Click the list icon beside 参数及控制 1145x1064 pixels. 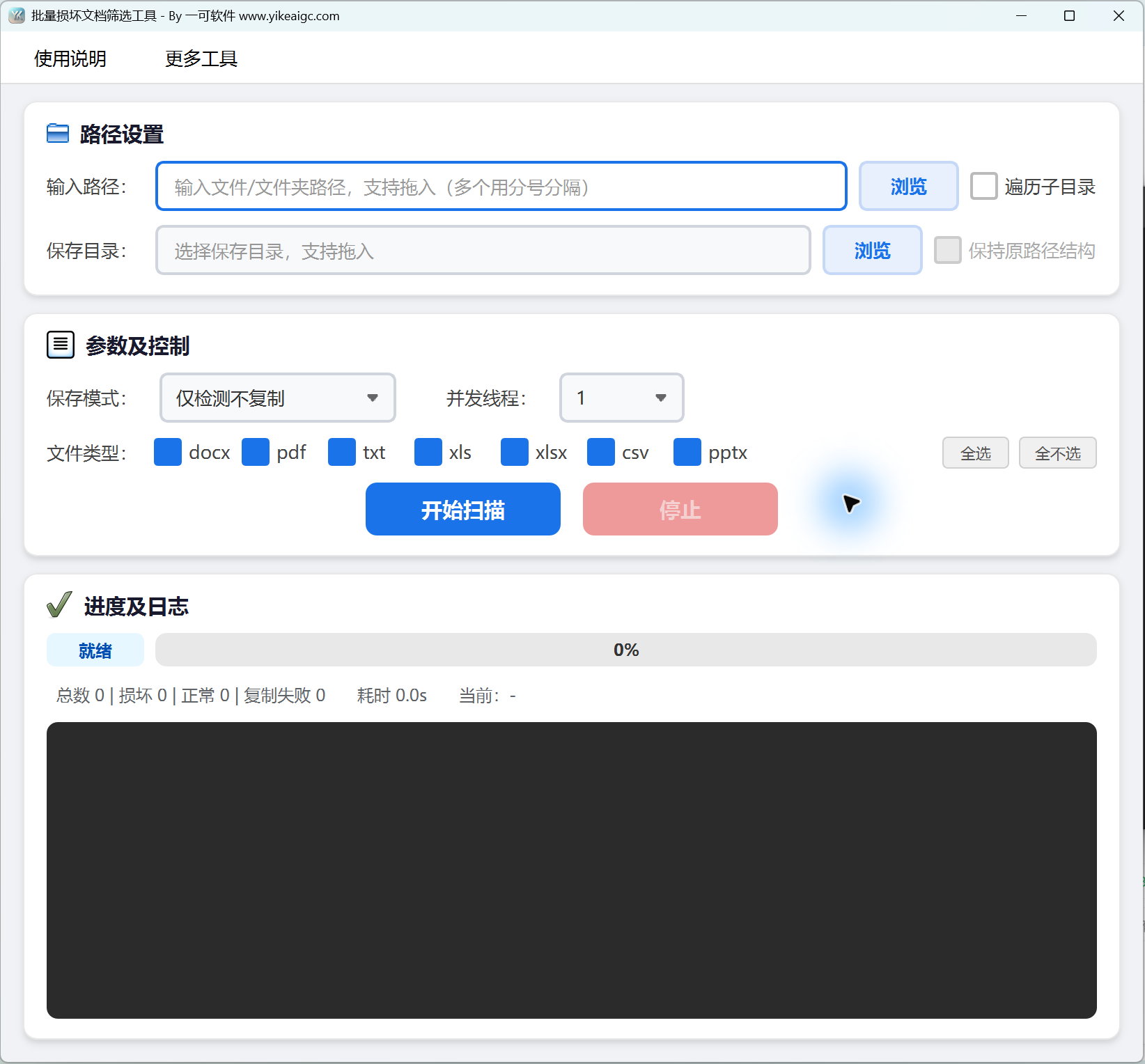(61, 345)
